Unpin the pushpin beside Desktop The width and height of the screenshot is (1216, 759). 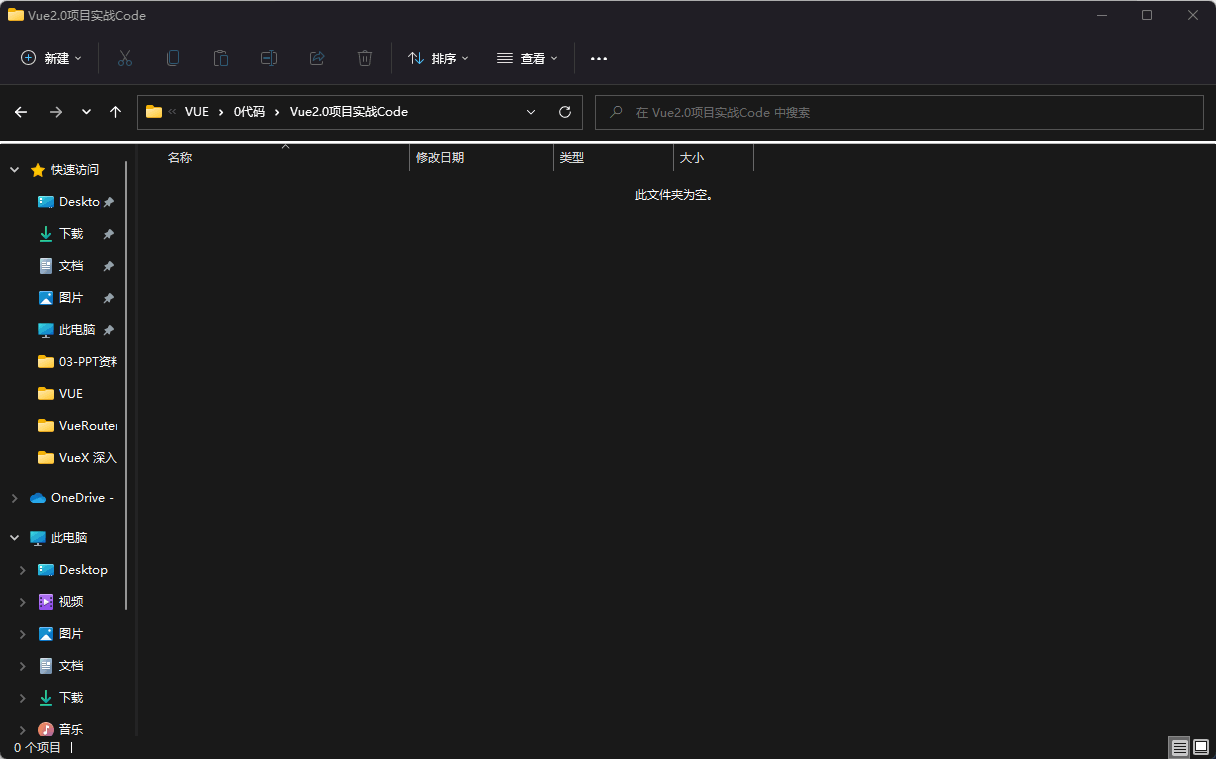[109, 202]
